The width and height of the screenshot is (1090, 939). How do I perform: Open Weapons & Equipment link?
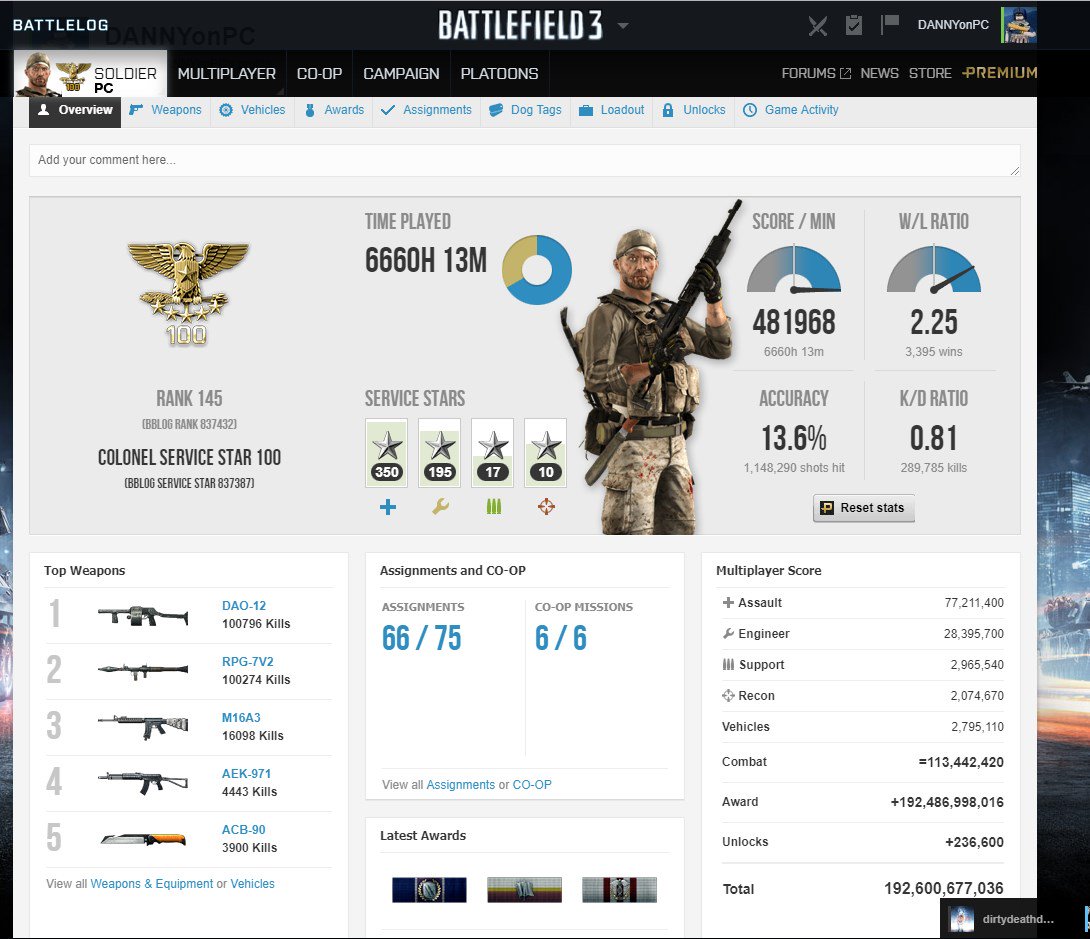(152, 883)
